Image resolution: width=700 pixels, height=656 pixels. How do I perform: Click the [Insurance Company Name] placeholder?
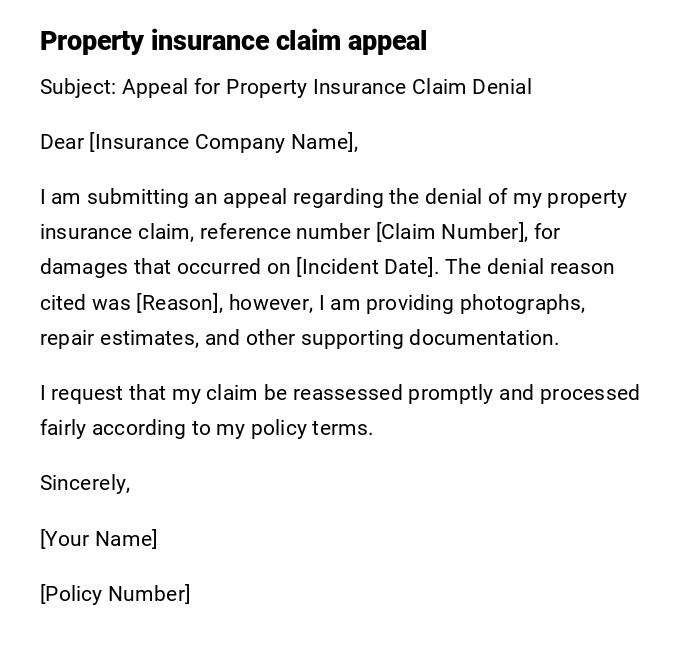click(x=222, y=142)
